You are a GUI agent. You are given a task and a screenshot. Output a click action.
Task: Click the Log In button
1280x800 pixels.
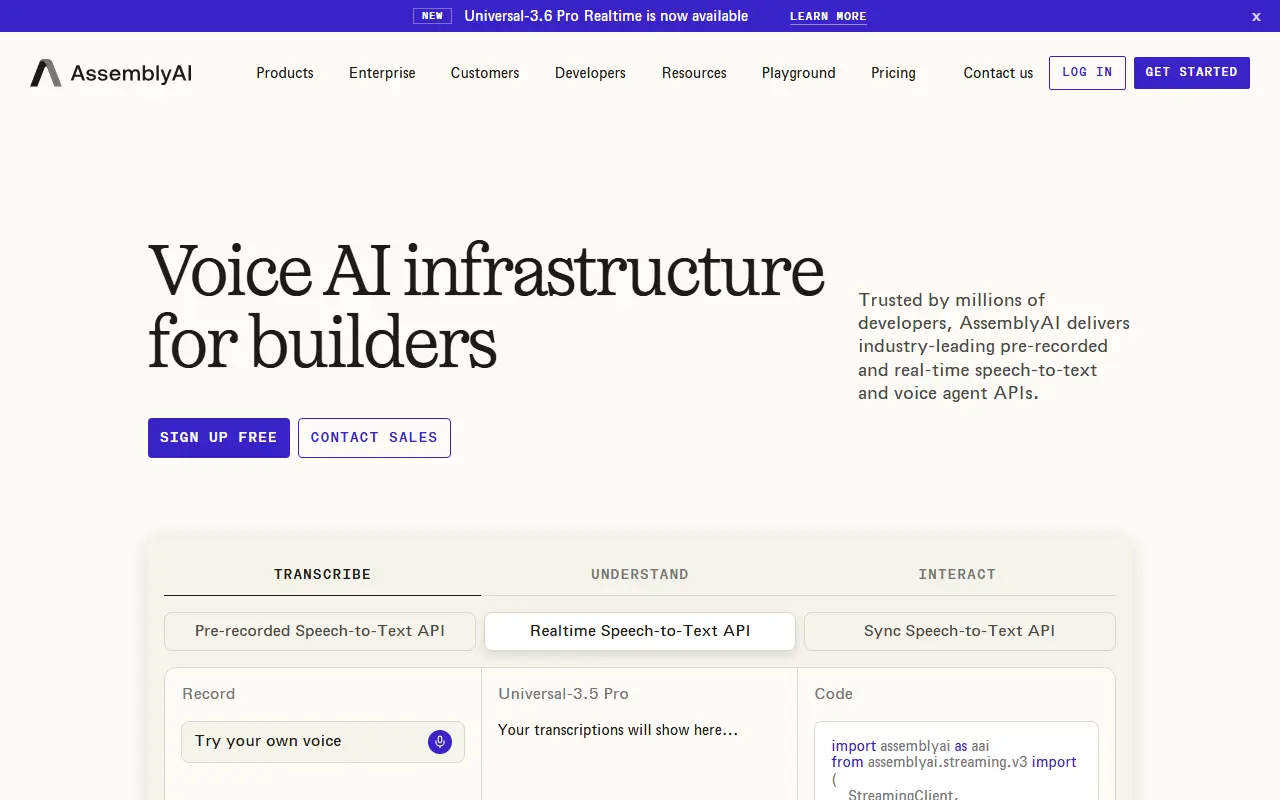point(1087,73)
